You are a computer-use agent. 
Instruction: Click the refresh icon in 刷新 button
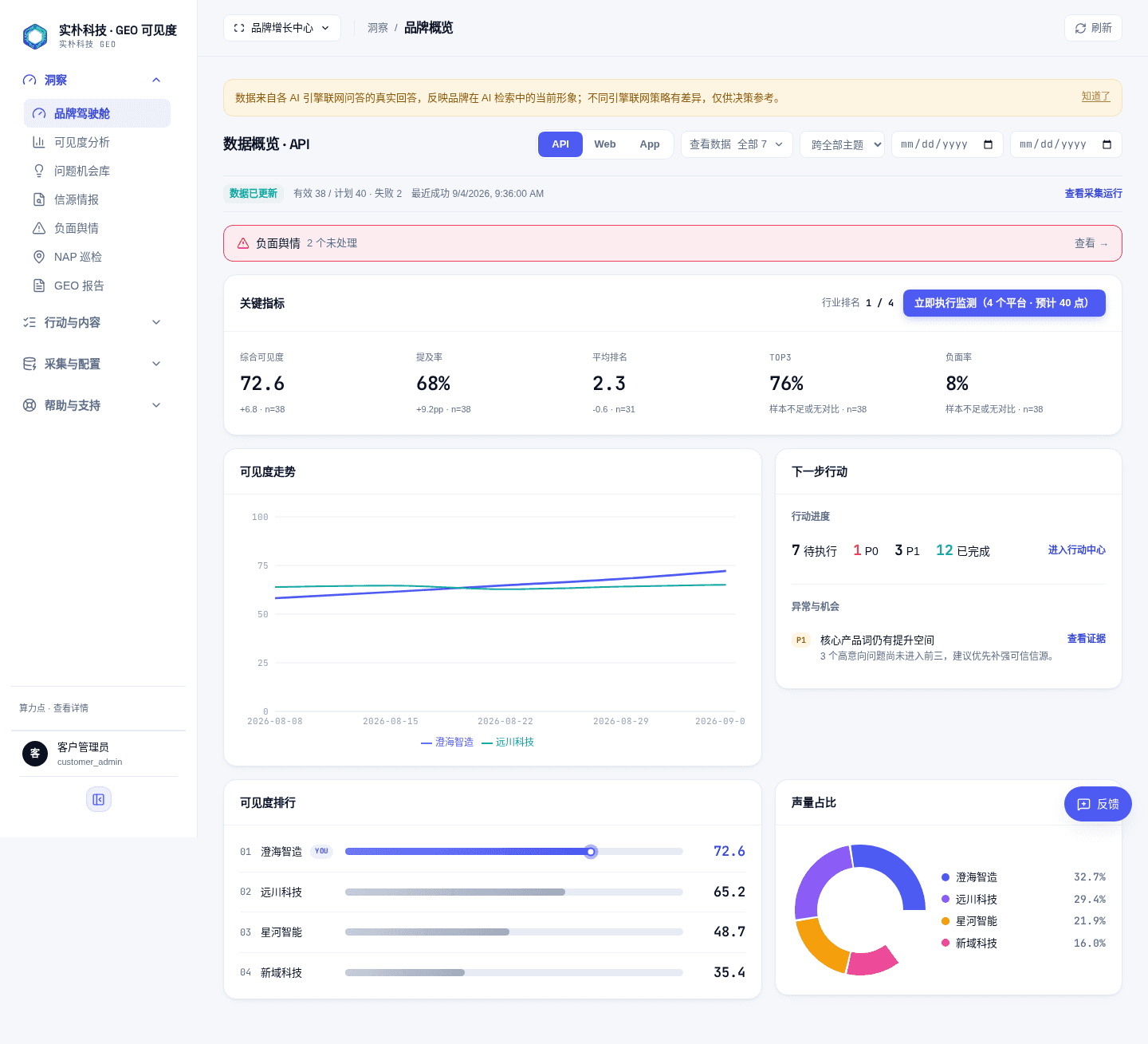[1080, 28]
